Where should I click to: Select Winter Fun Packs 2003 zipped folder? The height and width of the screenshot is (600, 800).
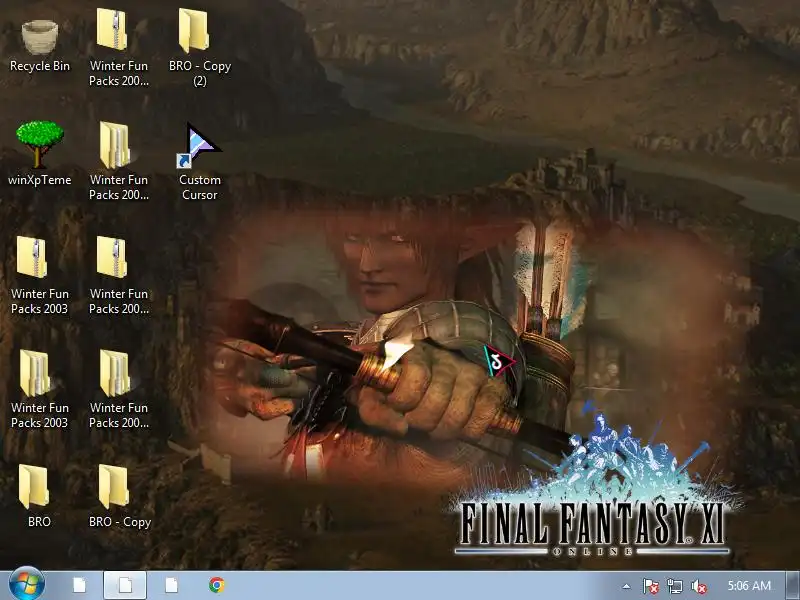[x=39, y=274]
